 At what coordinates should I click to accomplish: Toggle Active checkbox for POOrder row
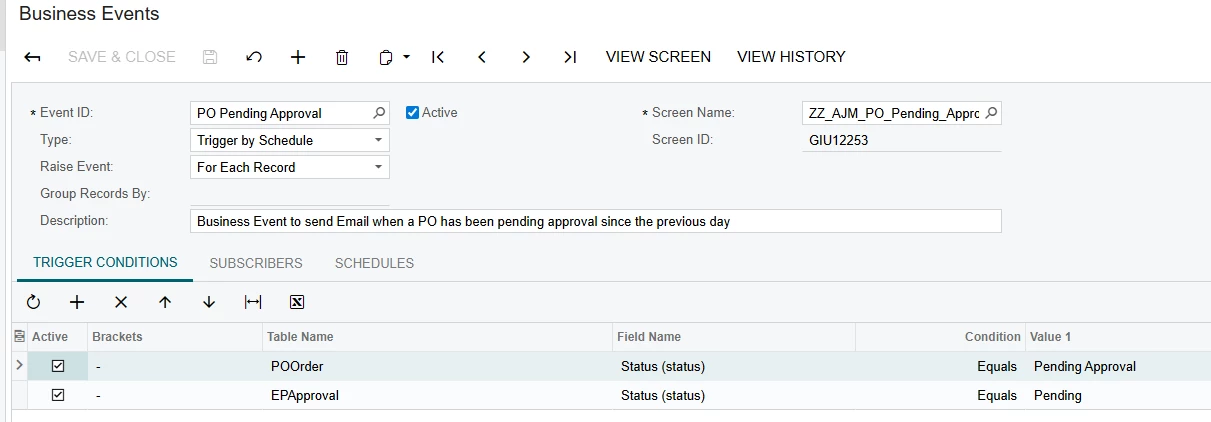[58, 367]
